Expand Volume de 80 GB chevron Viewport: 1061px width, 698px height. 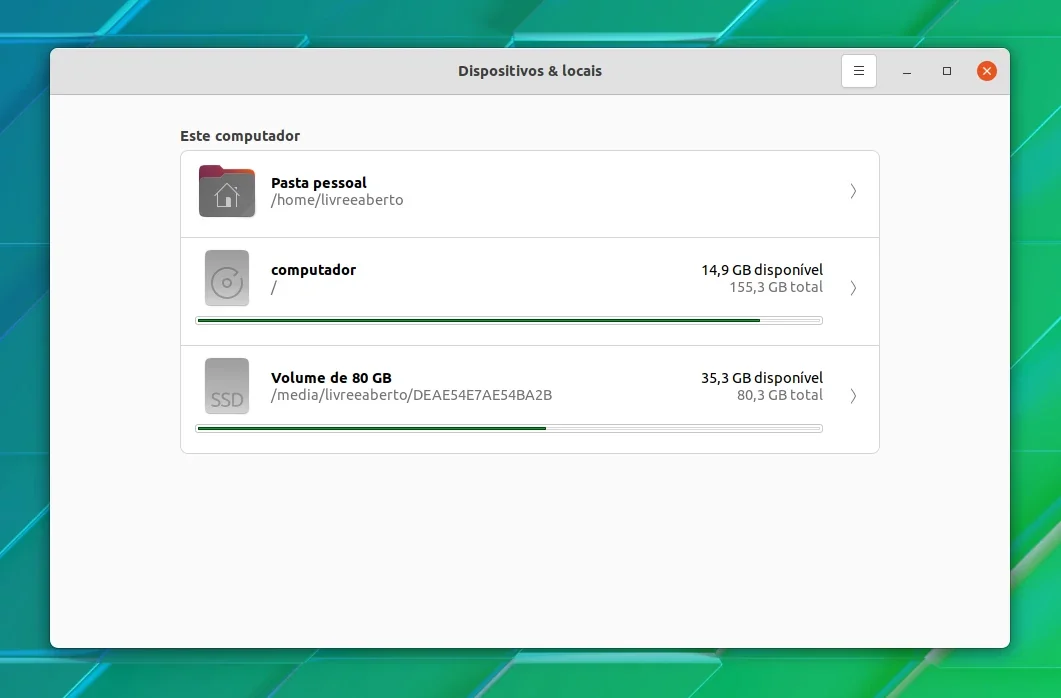[x=853, y=396]
